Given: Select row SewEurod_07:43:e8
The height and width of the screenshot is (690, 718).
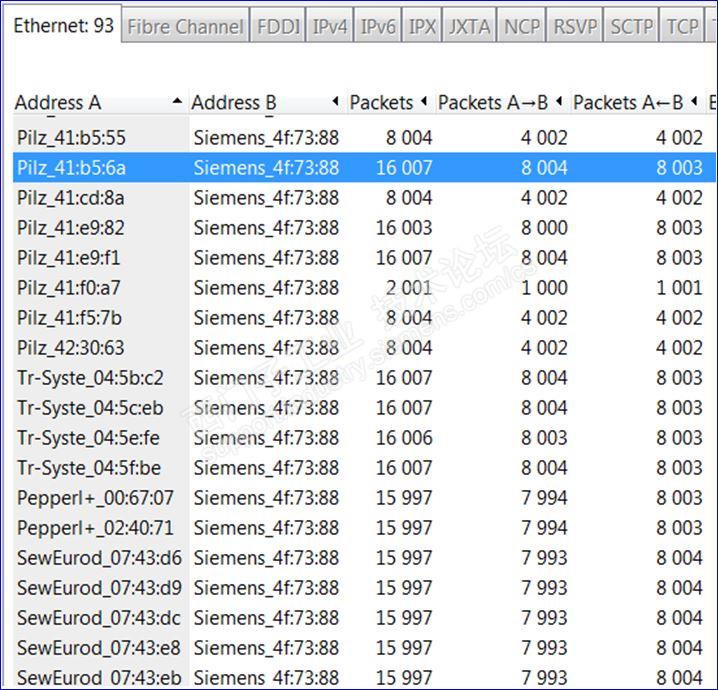Looking at the screenshot, I should click(364, 647).
